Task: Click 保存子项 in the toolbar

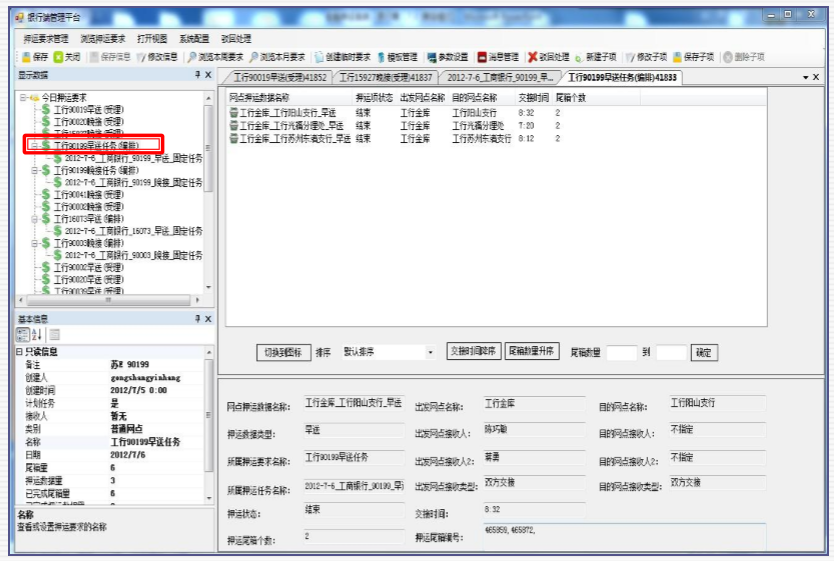Action: (x=693, y=57)
